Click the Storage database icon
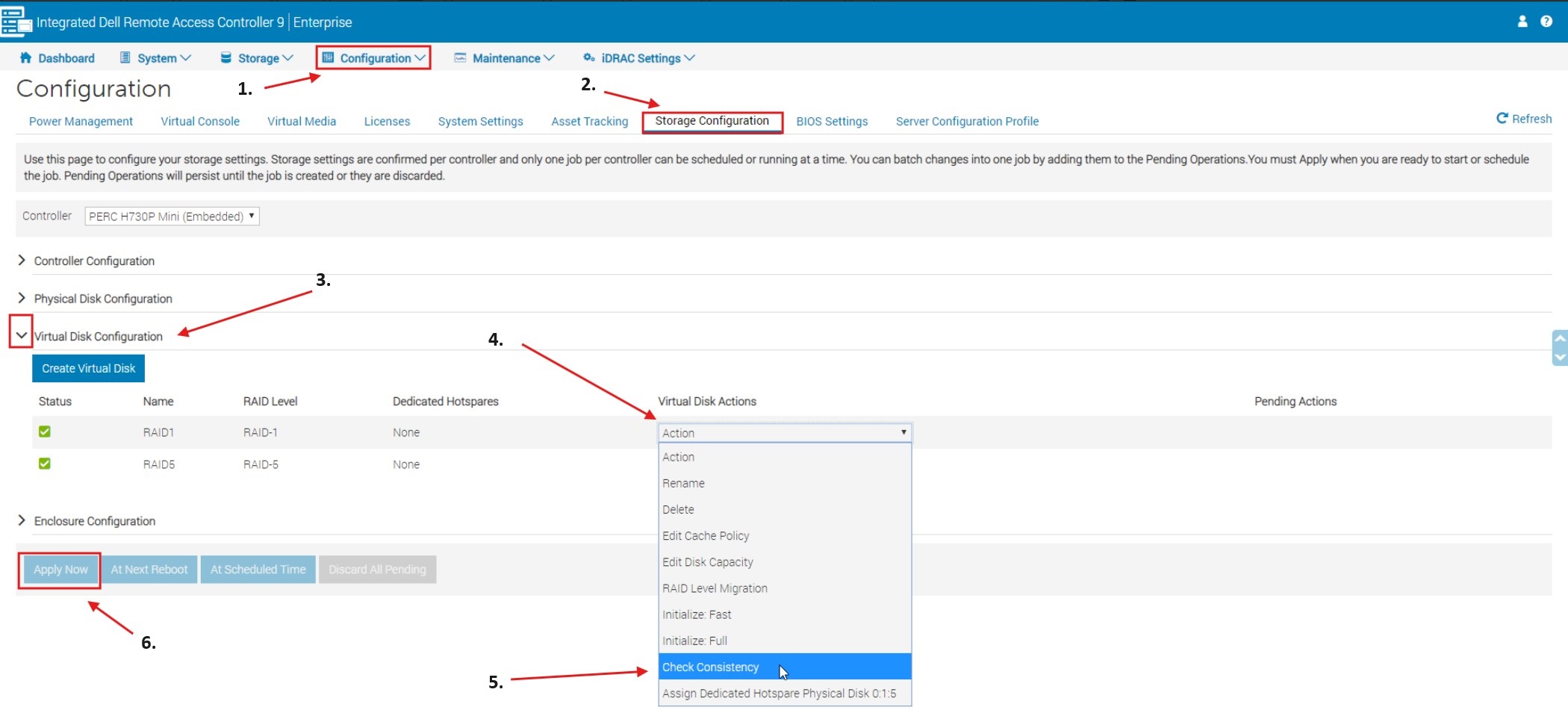This screenshot has height=710, width=1568. point(225,57)
